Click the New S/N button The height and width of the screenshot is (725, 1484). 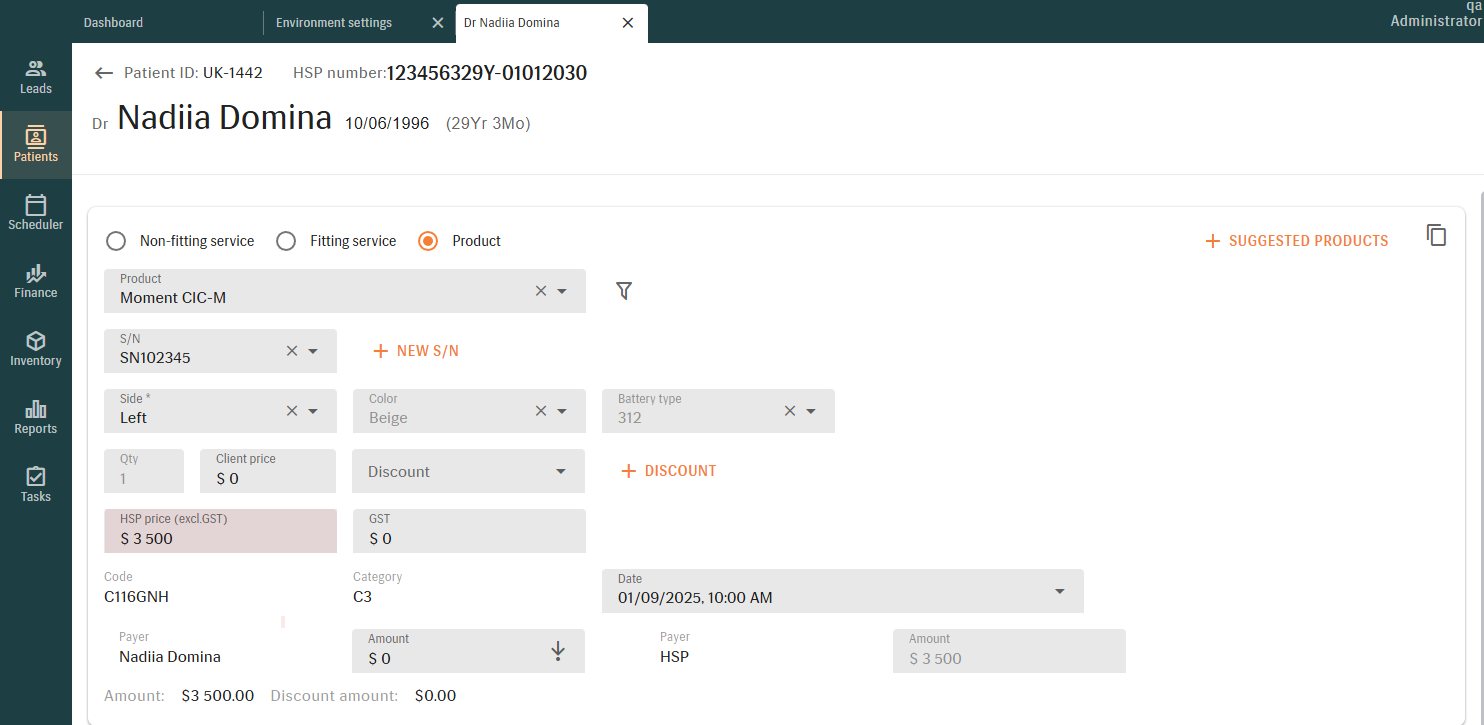(x=416, y=351)
